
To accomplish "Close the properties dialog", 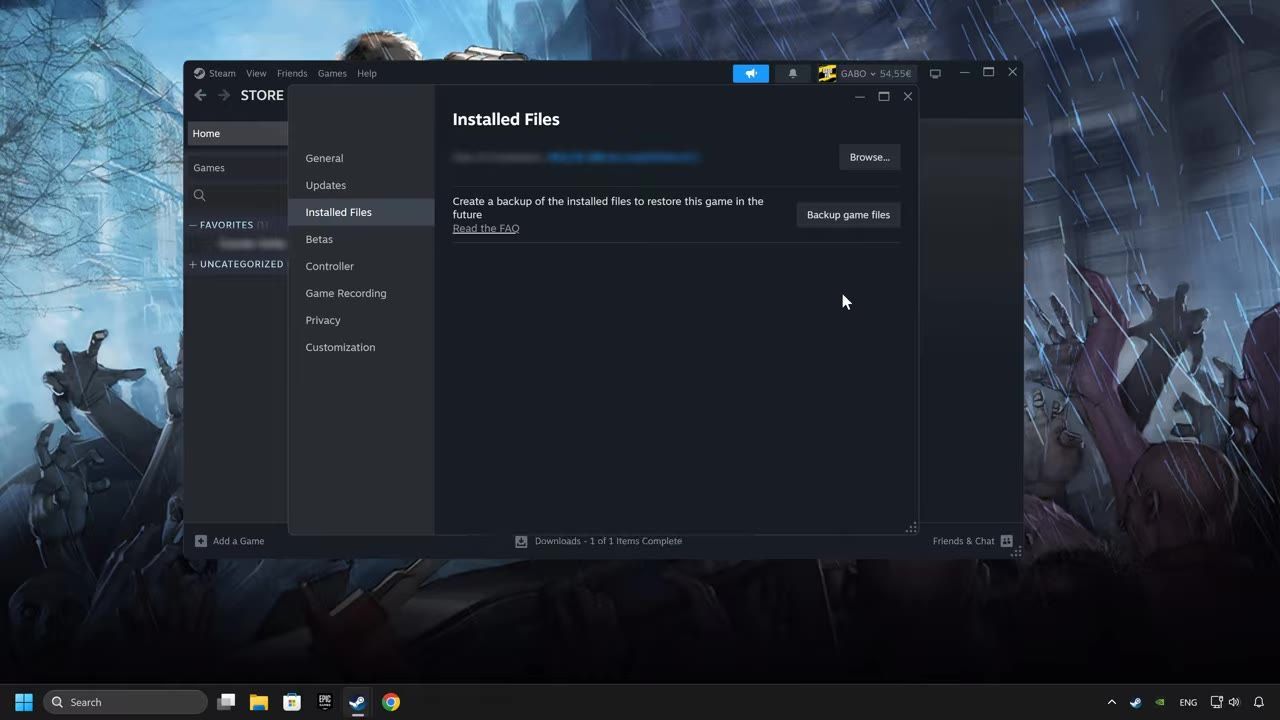I will [908, 96].
